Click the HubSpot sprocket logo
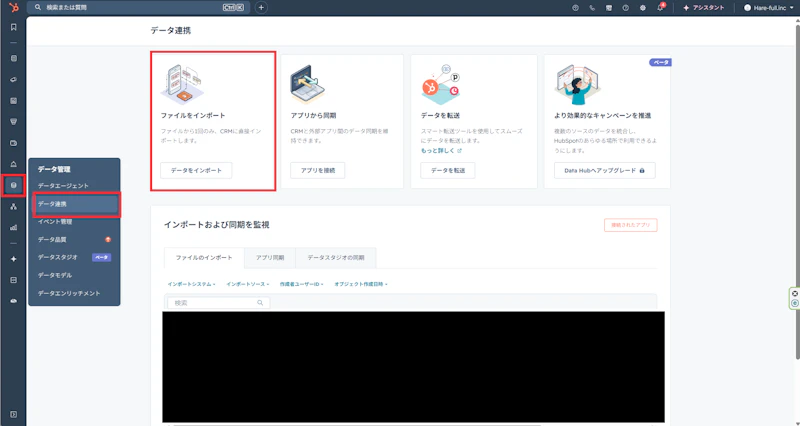 (x=14, y=8)
